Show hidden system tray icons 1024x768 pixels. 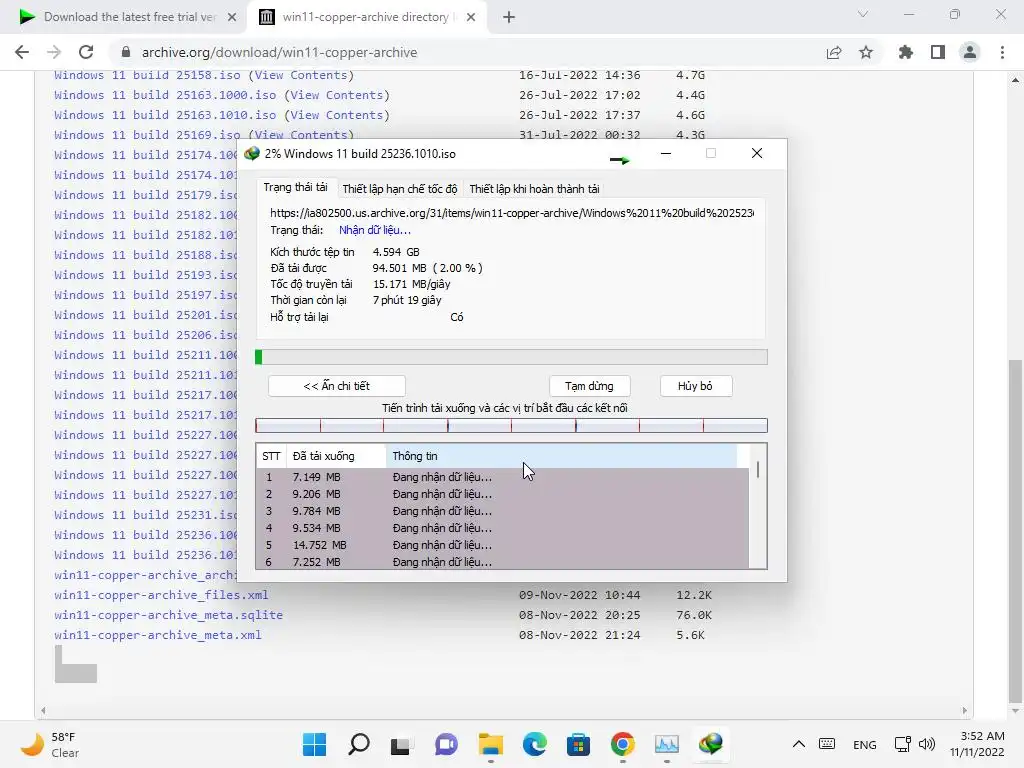(x=799, y=744)
